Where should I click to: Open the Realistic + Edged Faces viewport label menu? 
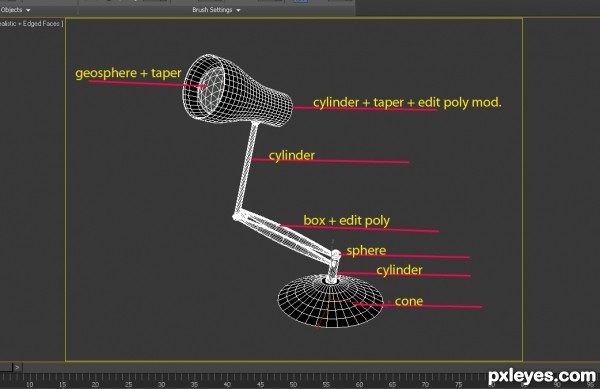(x=31, y=24)
